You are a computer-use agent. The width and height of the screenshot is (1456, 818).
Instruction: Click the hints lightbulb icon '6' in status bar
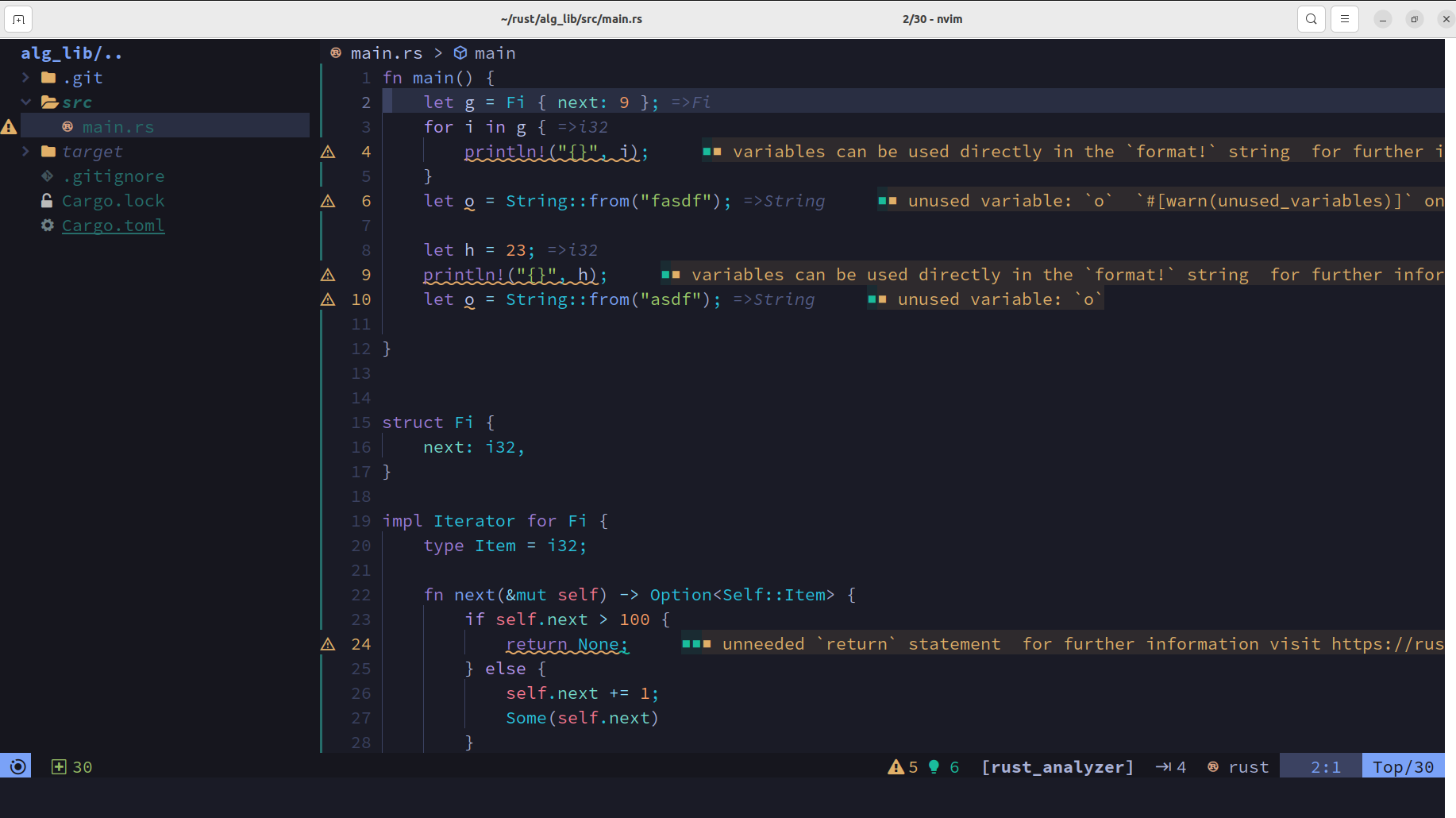click(x=943, y=767)
